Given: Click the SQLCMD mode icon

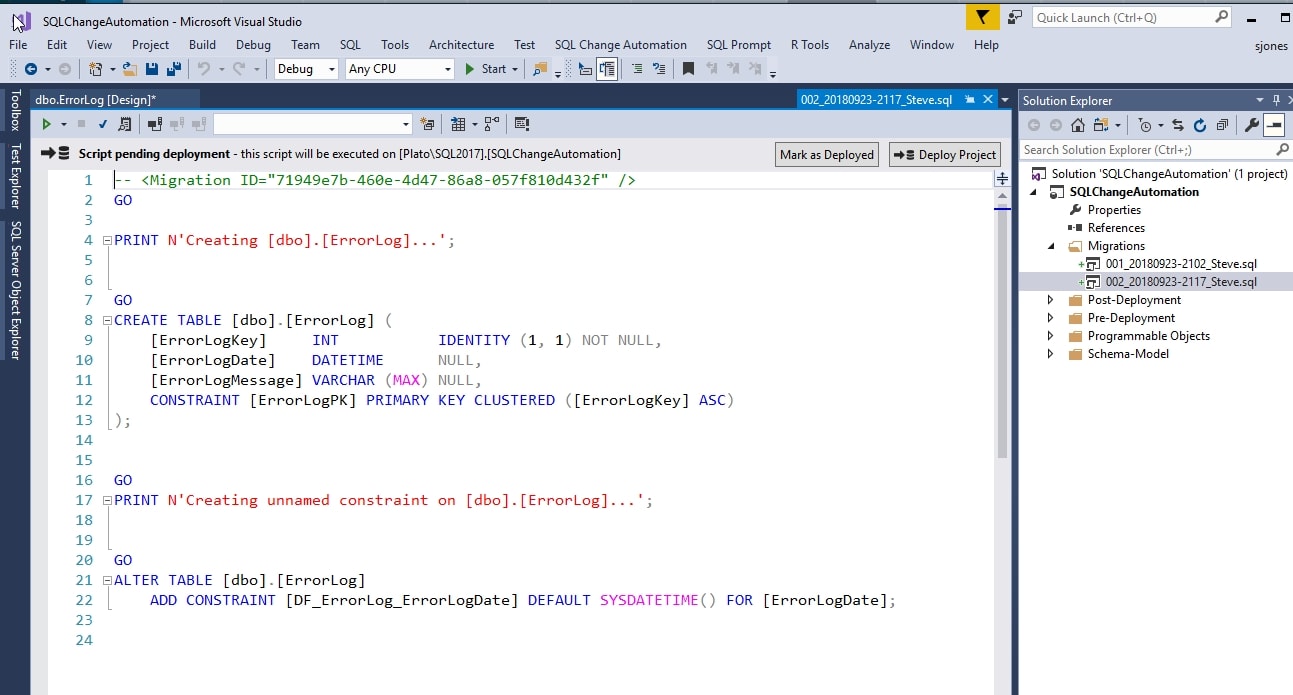Looking at the screenshot, I should tap(522, 124).
